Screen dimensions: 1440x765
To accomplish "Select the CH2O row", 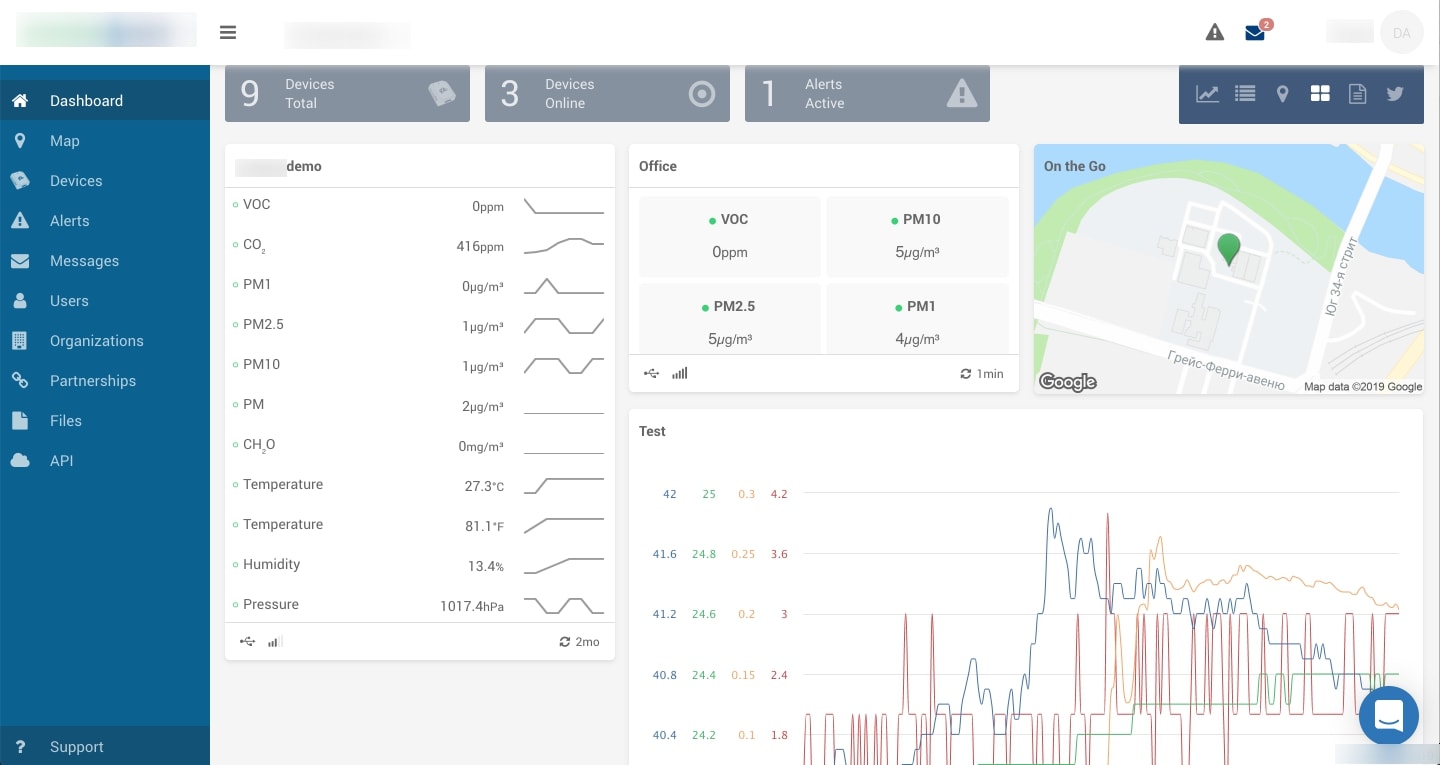I will pos(420,445).
